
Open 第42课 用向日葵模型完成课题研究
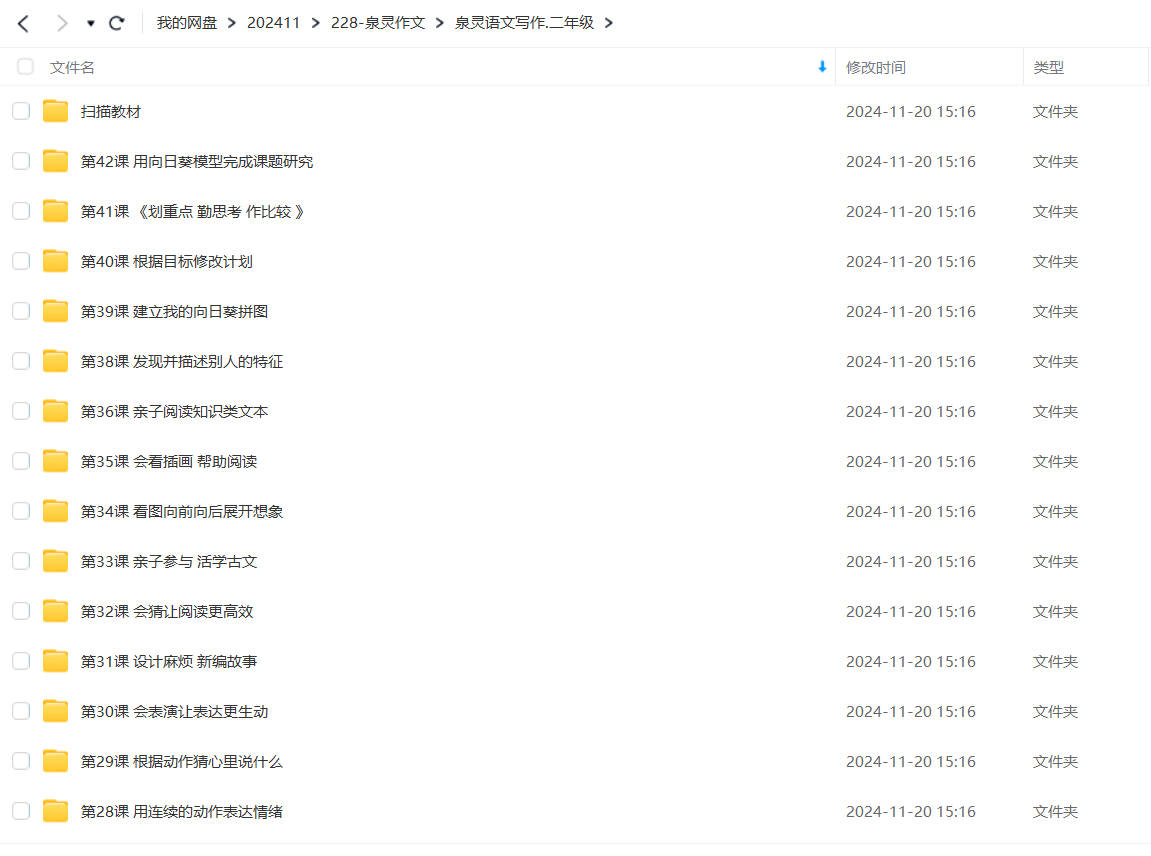coord(197,162)
